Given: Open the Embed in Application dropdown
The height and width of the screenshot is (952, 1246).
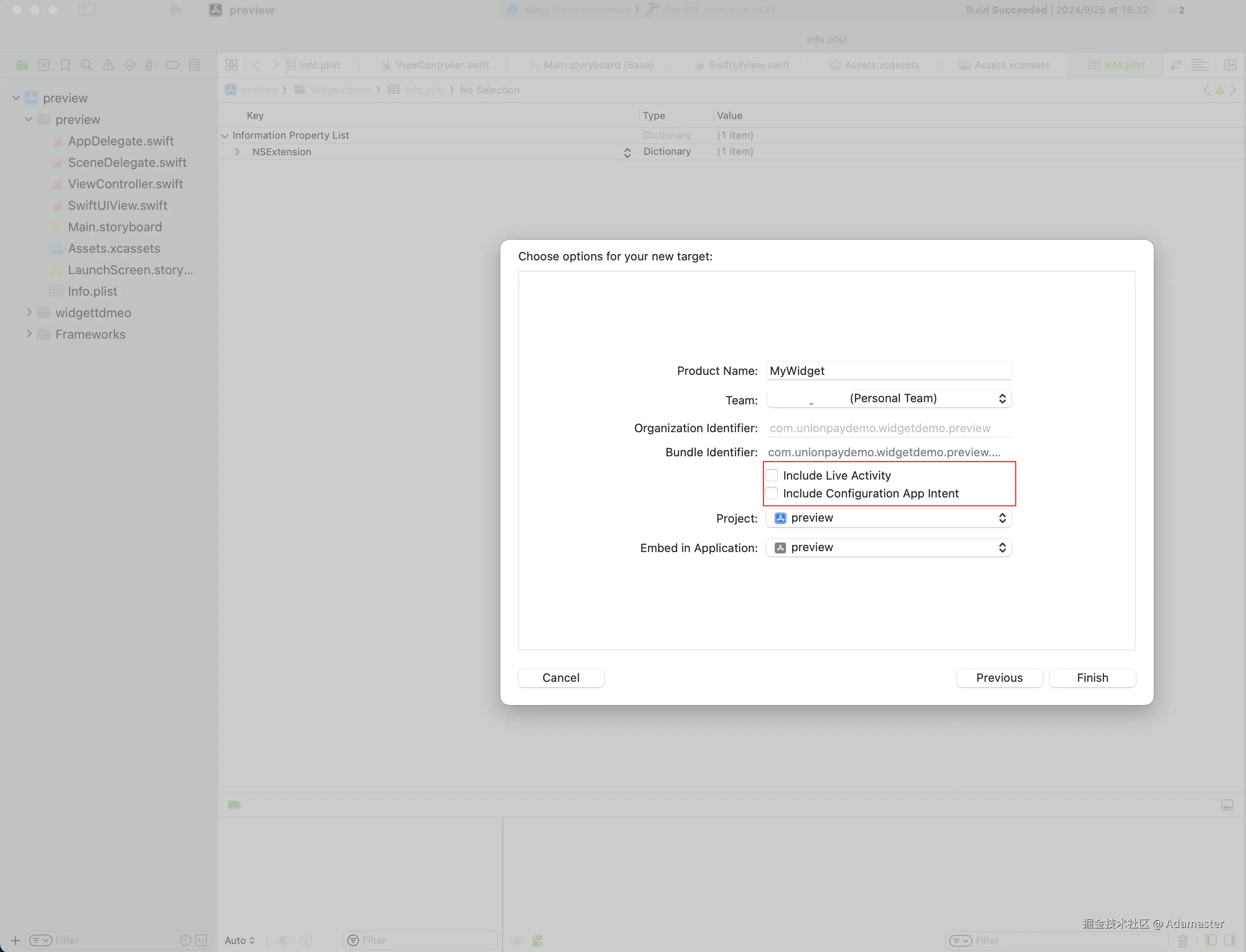Looking at the screenshot, I should click(x=889, y=548).
